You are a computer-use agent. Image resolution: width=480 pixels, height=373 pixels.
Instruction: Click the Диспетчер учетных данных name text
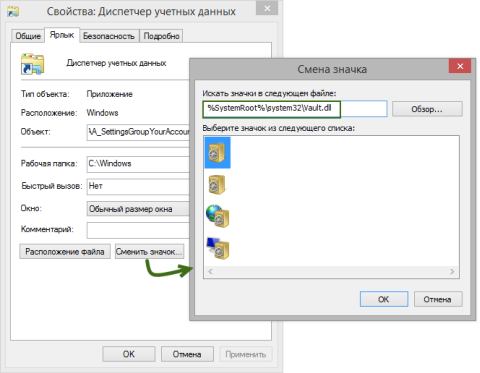116,63
